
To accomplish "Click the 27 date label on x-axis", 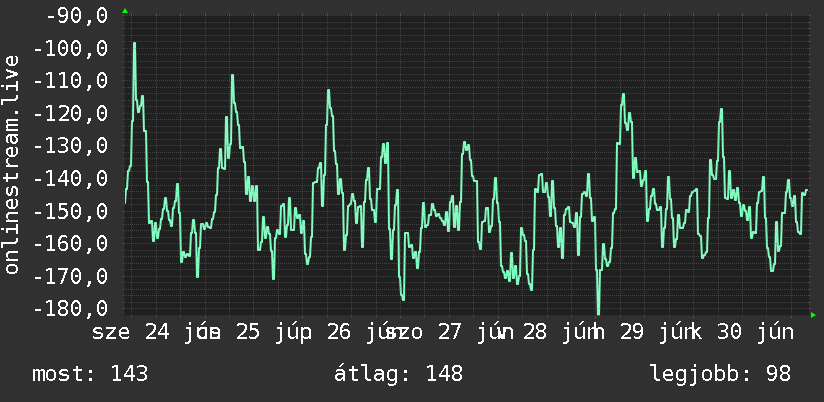I will tap(449, 332).
